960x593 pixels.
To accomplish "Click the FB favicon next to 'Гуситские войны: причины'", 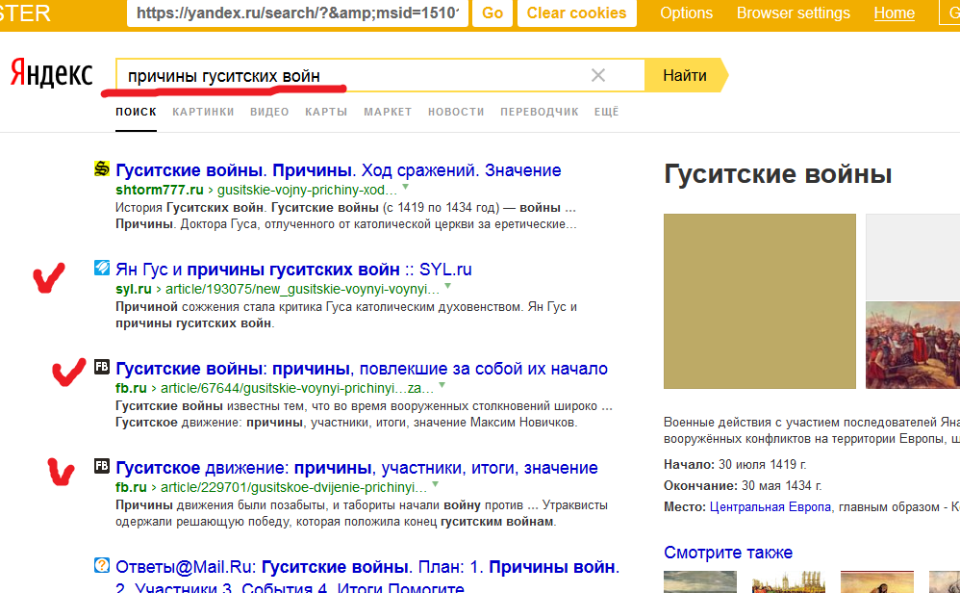I will point(102,367).
